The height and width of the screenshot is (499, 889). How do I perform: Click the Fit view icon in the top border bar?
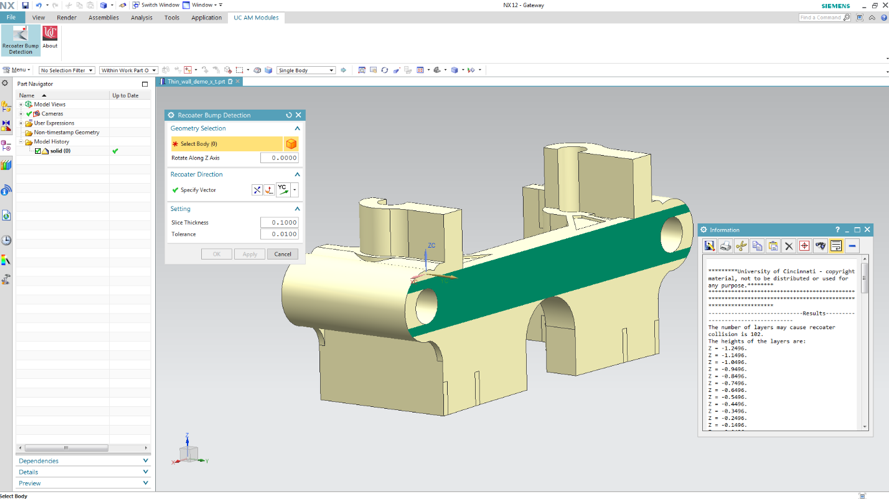tap(361, 70)
